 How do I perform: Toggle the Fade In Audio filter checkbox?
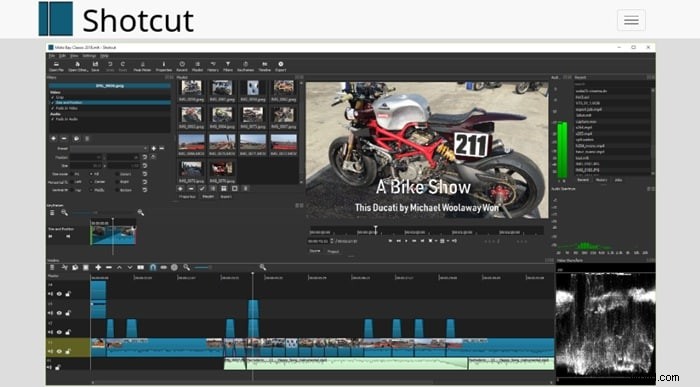click(52, 119)
